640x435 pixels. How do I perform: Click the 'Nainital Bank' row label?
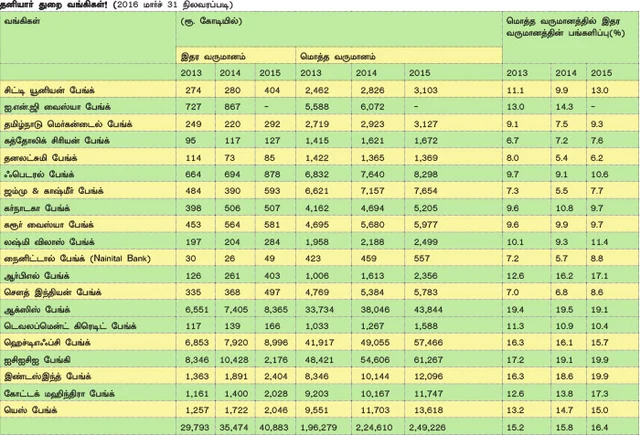(77, 259)
